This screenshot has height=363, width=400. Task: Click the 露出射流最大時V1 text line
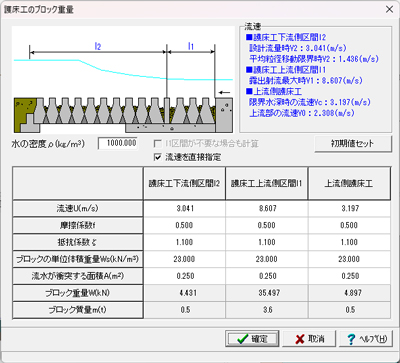[306, 80]
